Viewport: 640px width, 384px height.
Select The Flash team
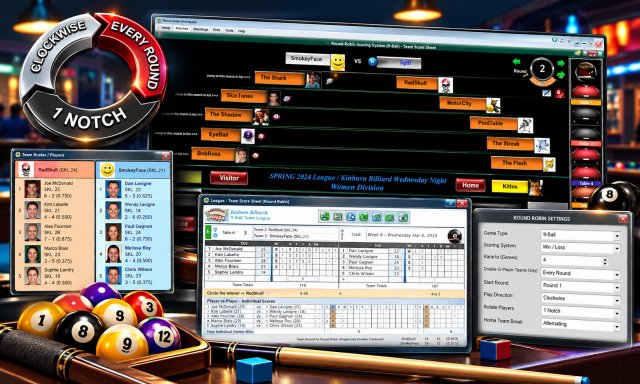pos(517,163)
